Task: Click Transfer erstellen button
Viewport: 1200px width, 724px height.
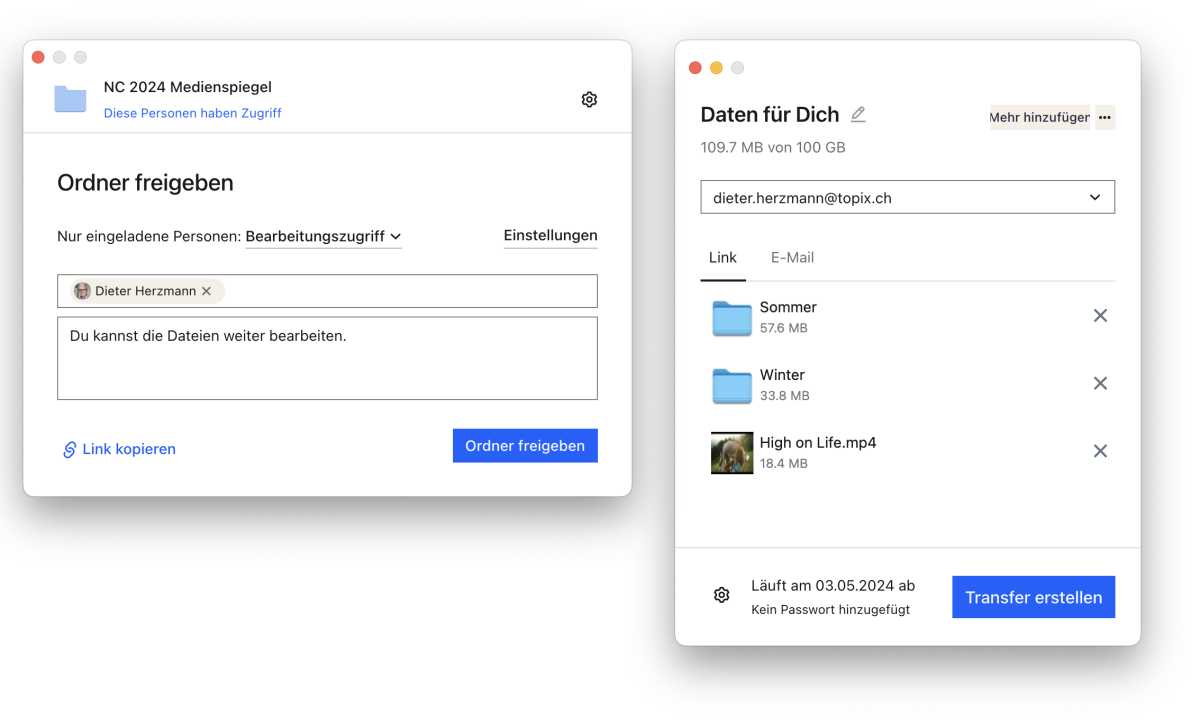Action: click(x=1033, y=597)
